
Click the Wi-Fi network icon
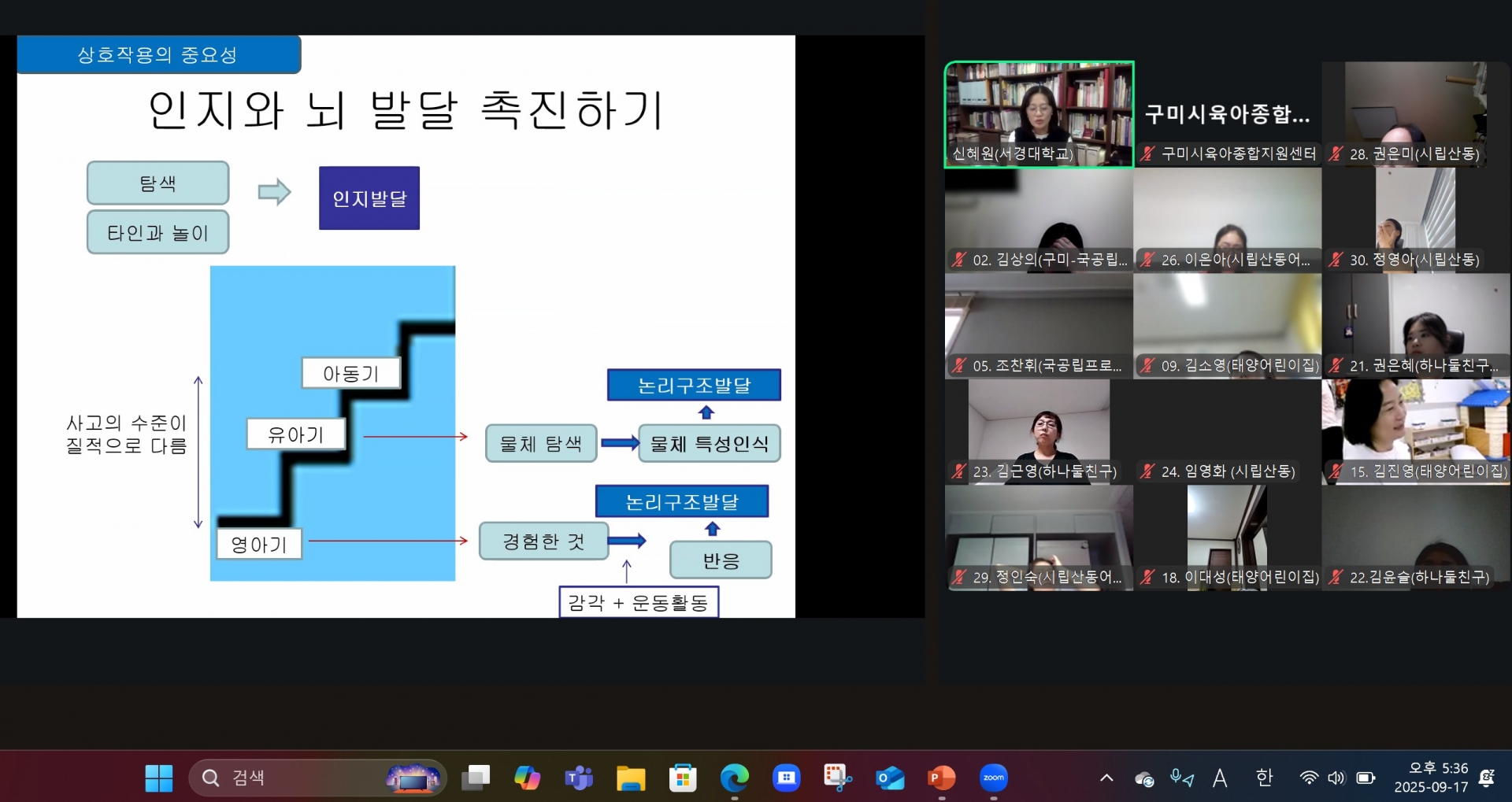click(1309, 778)
